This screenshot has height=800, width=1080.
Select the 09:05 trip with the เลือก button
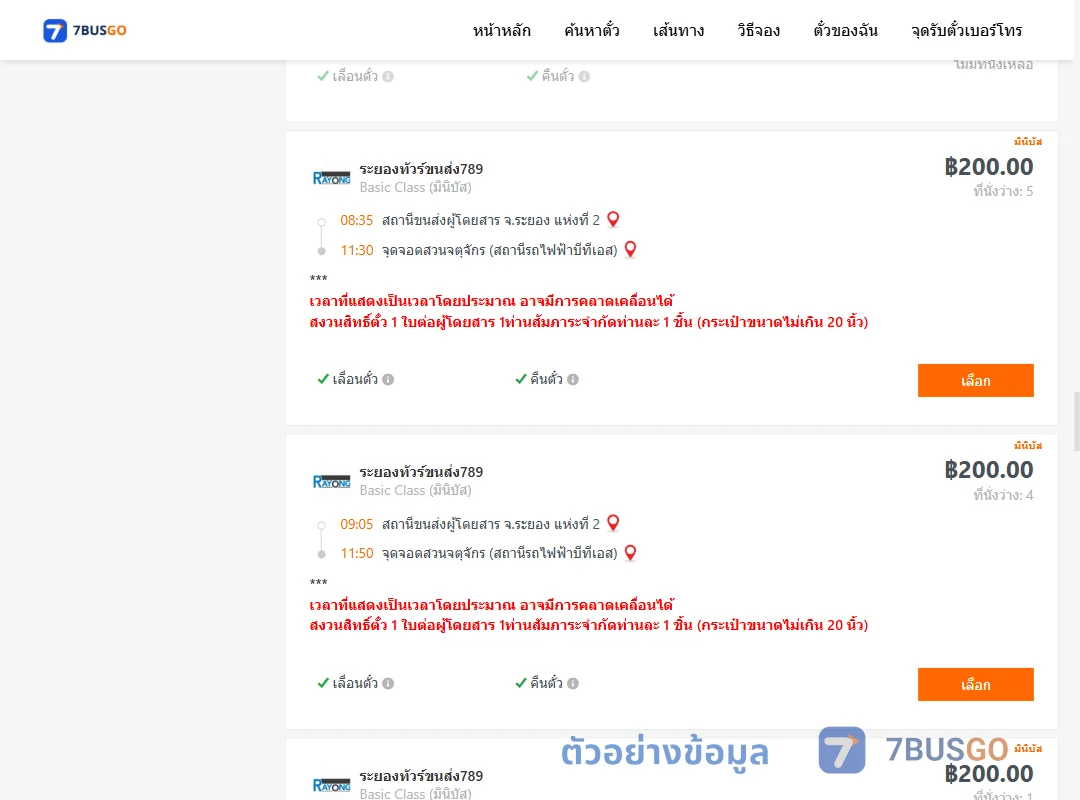pos(975,684)
